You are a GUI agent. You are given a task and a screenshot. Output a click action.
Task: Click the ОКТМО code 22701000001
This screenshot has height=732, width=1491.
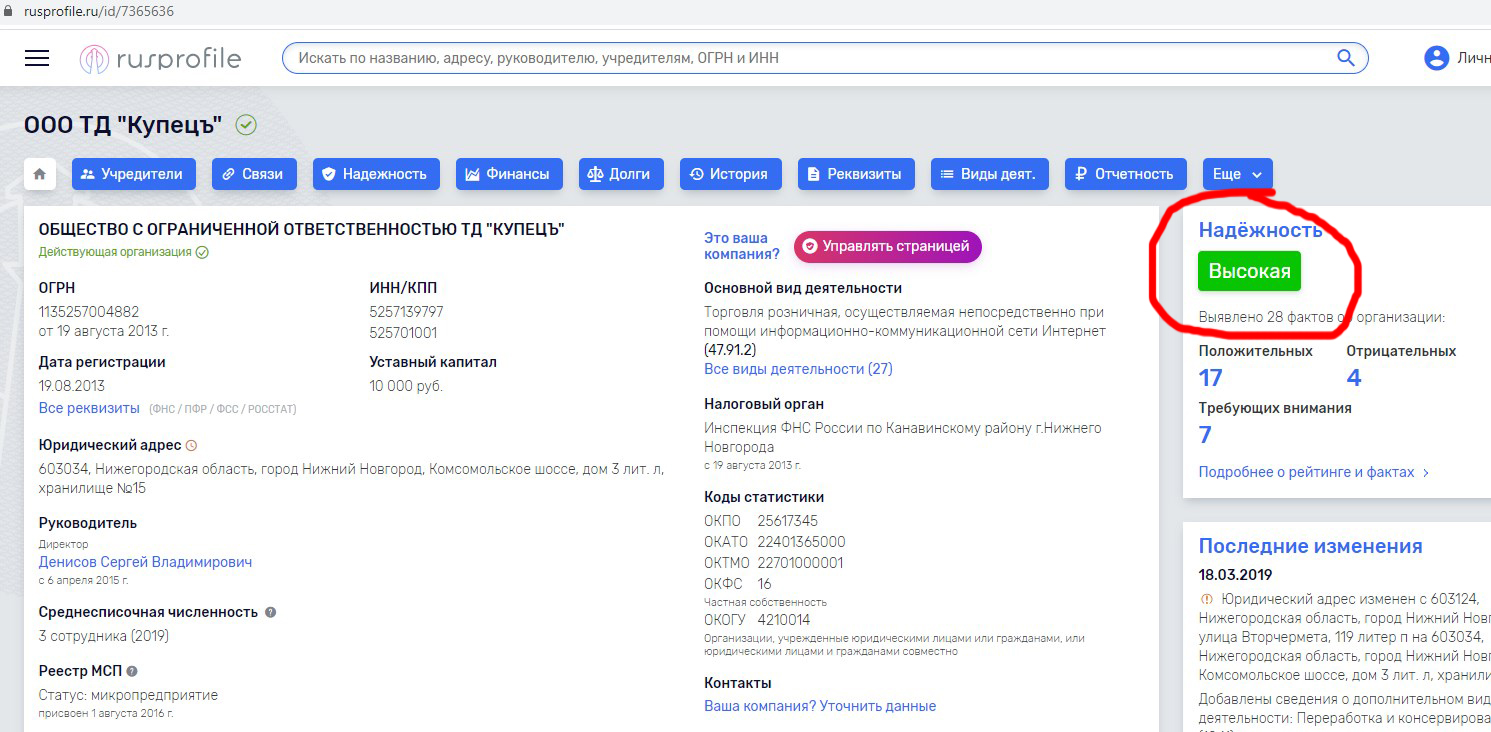[x=800, y=563]
